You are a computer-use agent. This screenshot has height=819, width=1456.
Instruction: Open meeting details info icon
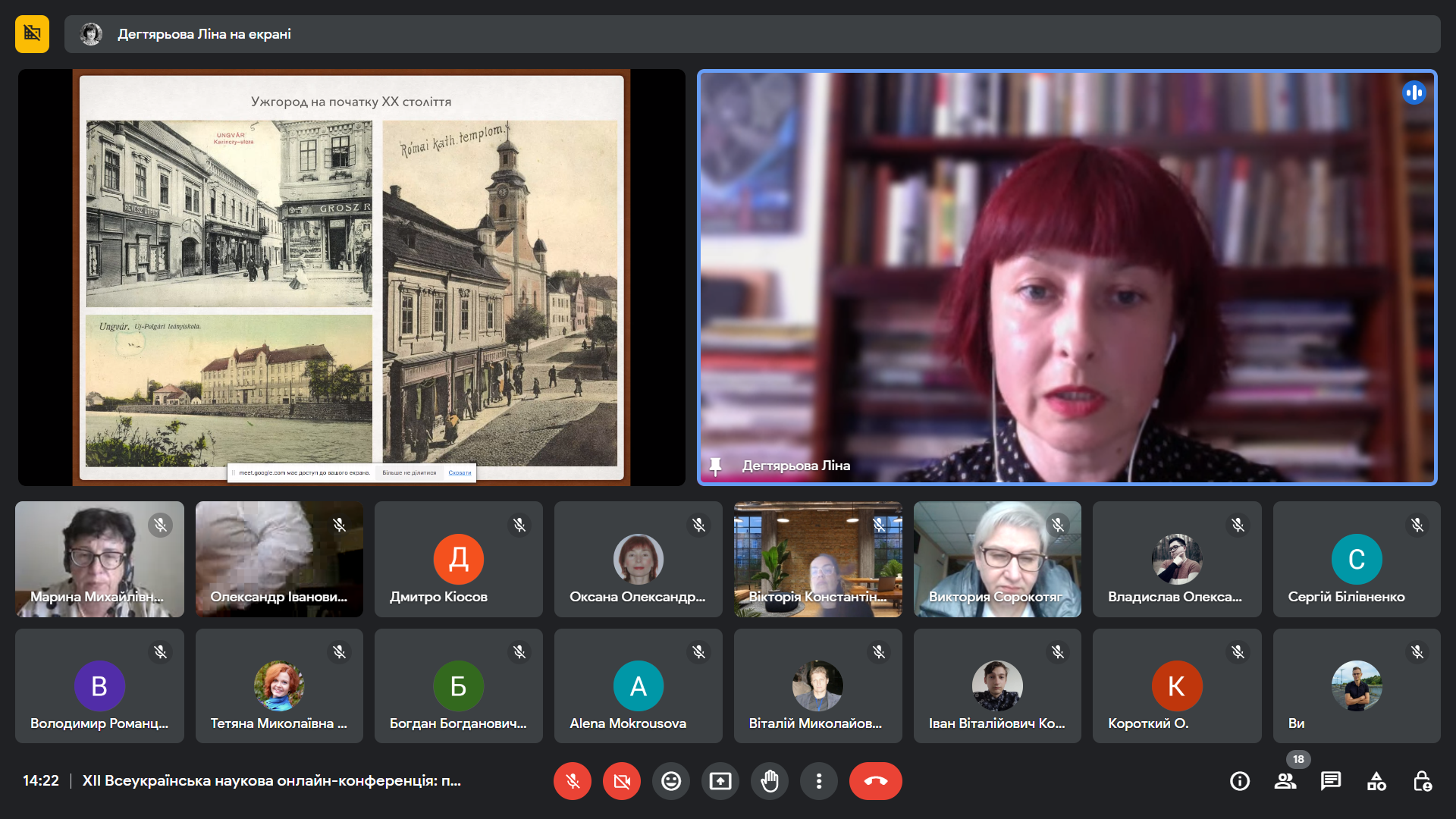tap(1240, 781)
